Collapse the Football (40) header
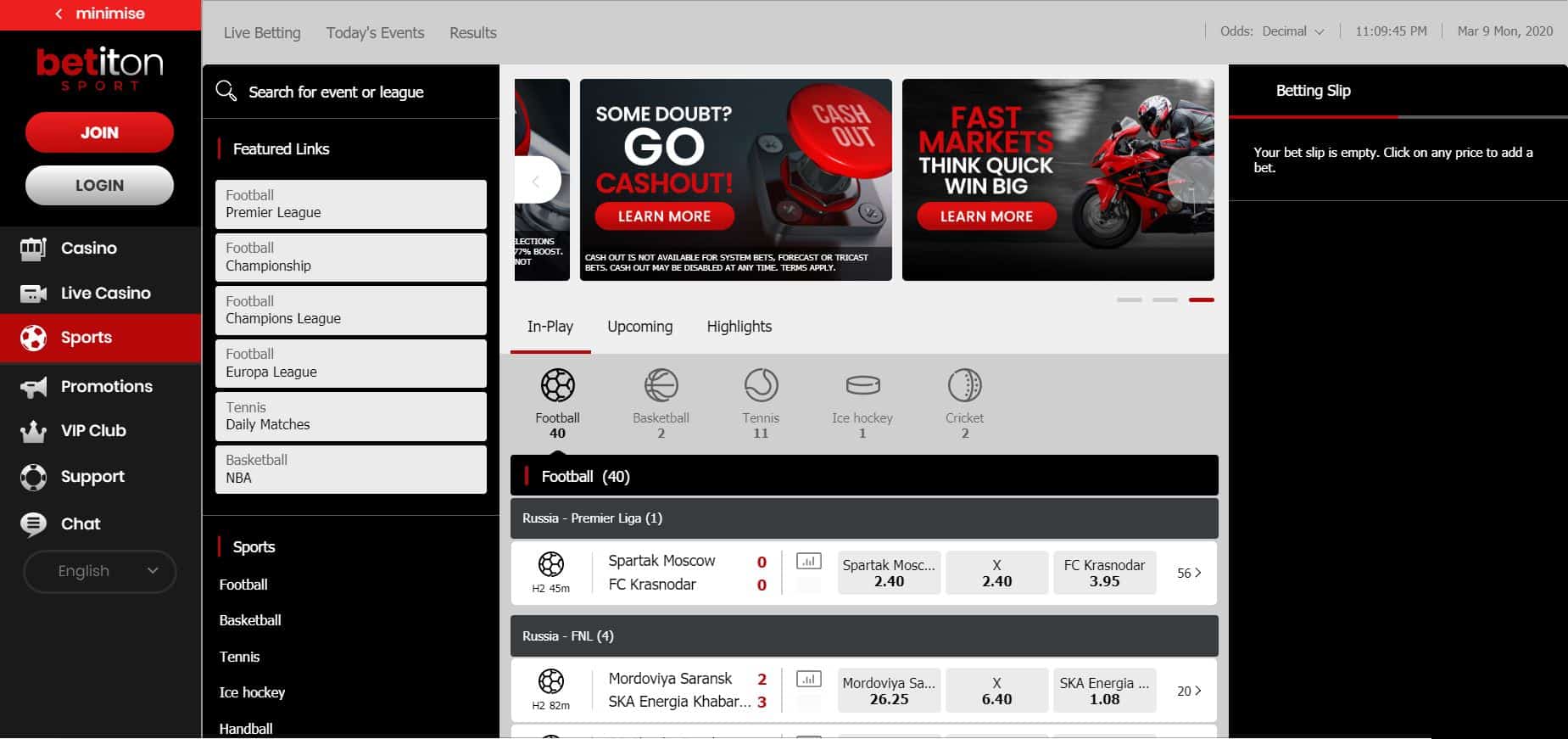The height and width of the screenshot is (739, 1568). pyautogui.click(x=864, y=476)
